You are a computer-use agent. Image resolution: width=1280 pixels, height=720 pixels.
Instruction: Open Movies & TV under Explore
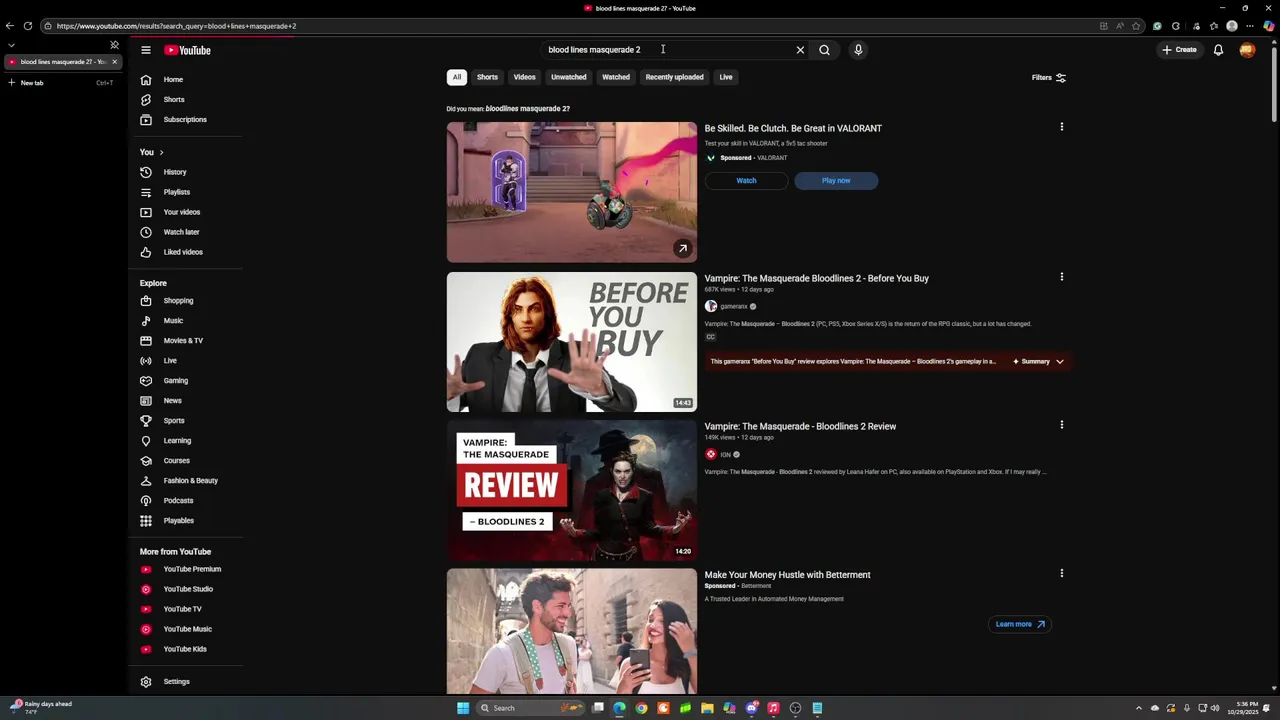tap(185, 341)
